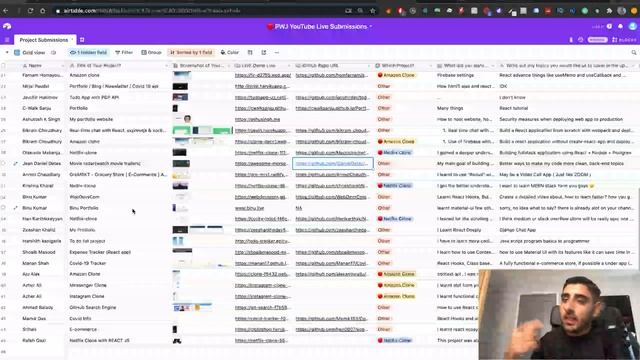Reload the page with the browser refresh icon

[x=30, y=11]
